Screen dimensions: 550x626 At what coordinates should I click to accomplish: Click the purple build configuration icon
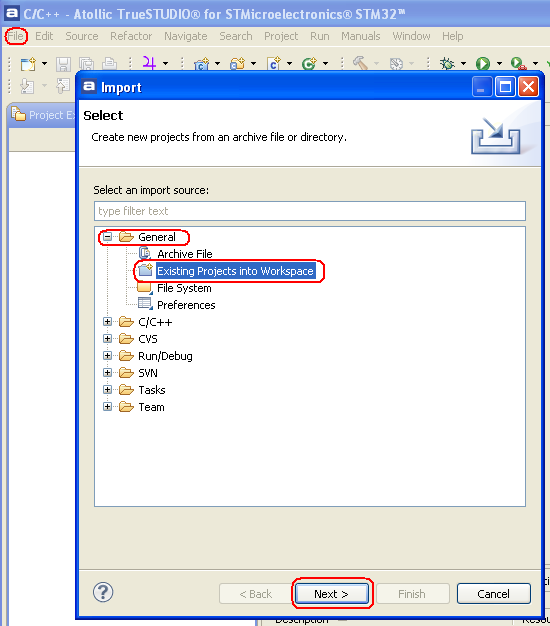point(149,63)
